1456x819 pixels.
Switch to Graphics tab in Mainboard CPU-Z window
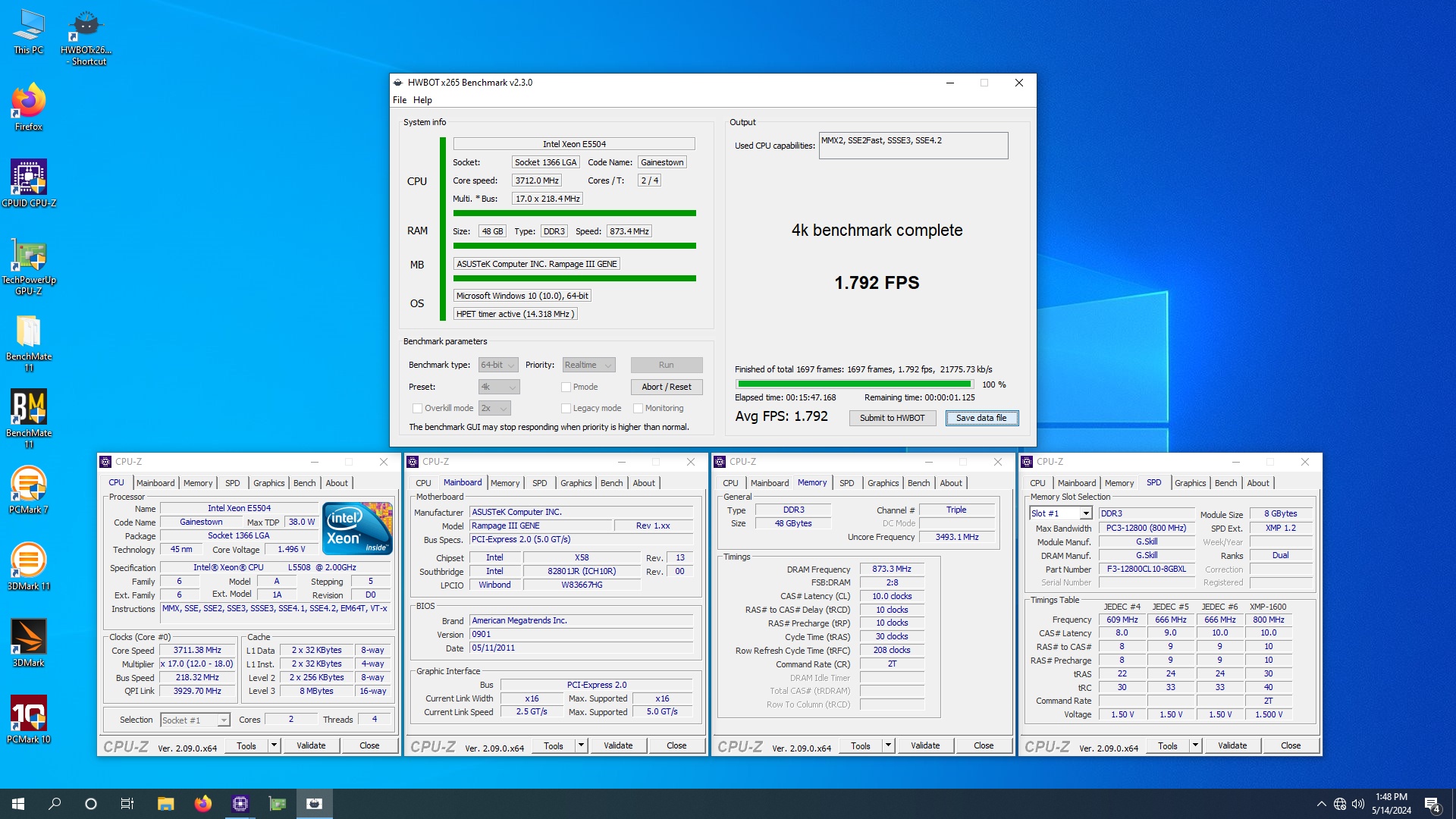pos(576,483)
